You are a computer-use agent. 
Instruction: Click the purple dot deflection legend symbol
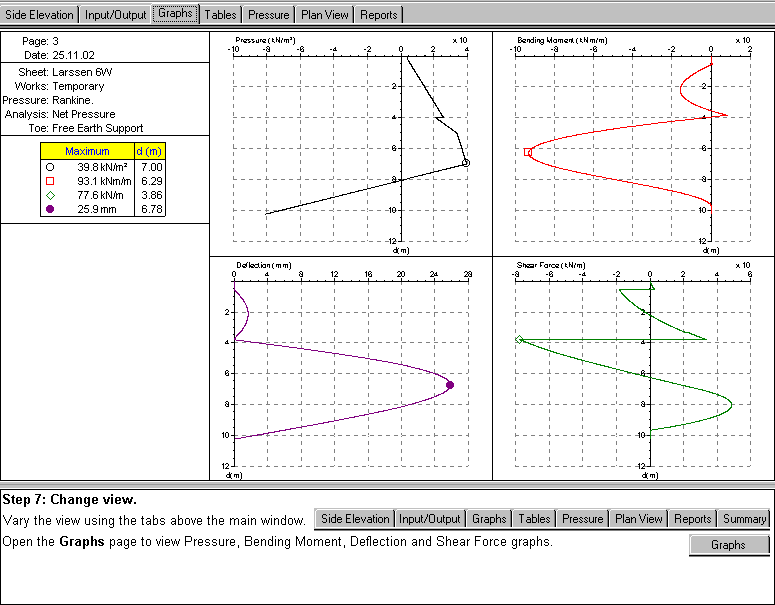(x=50, y=209)
